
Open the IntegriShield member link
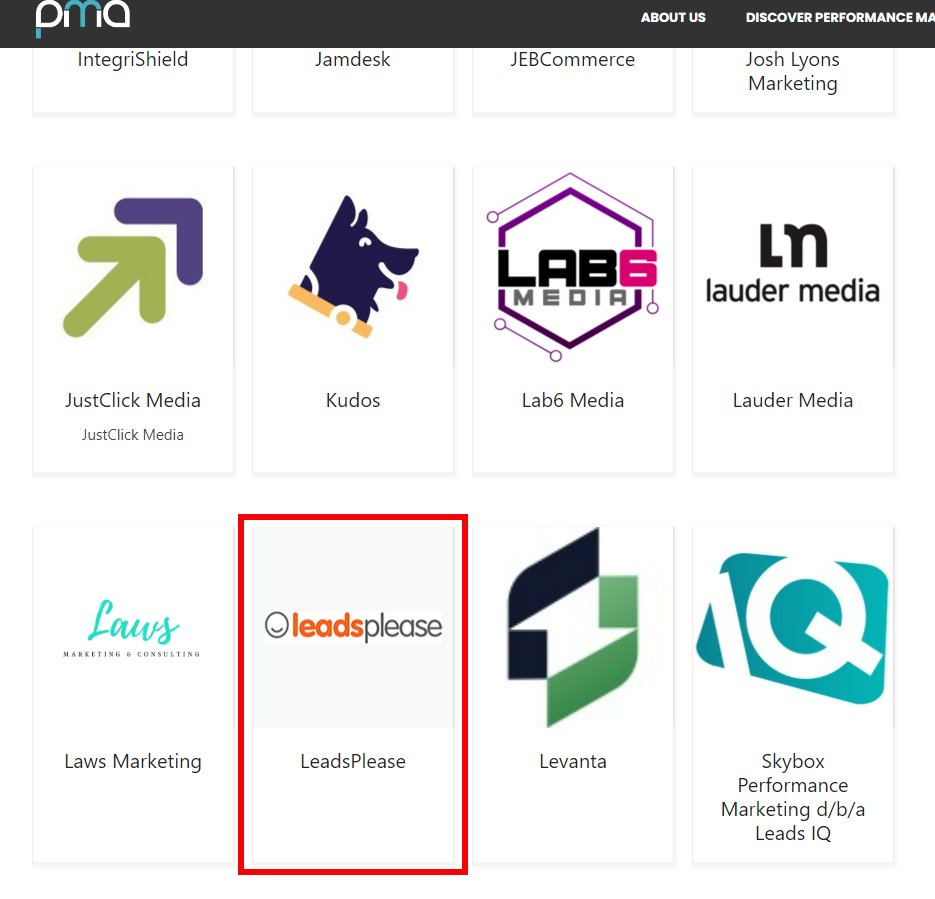point(133,60)
